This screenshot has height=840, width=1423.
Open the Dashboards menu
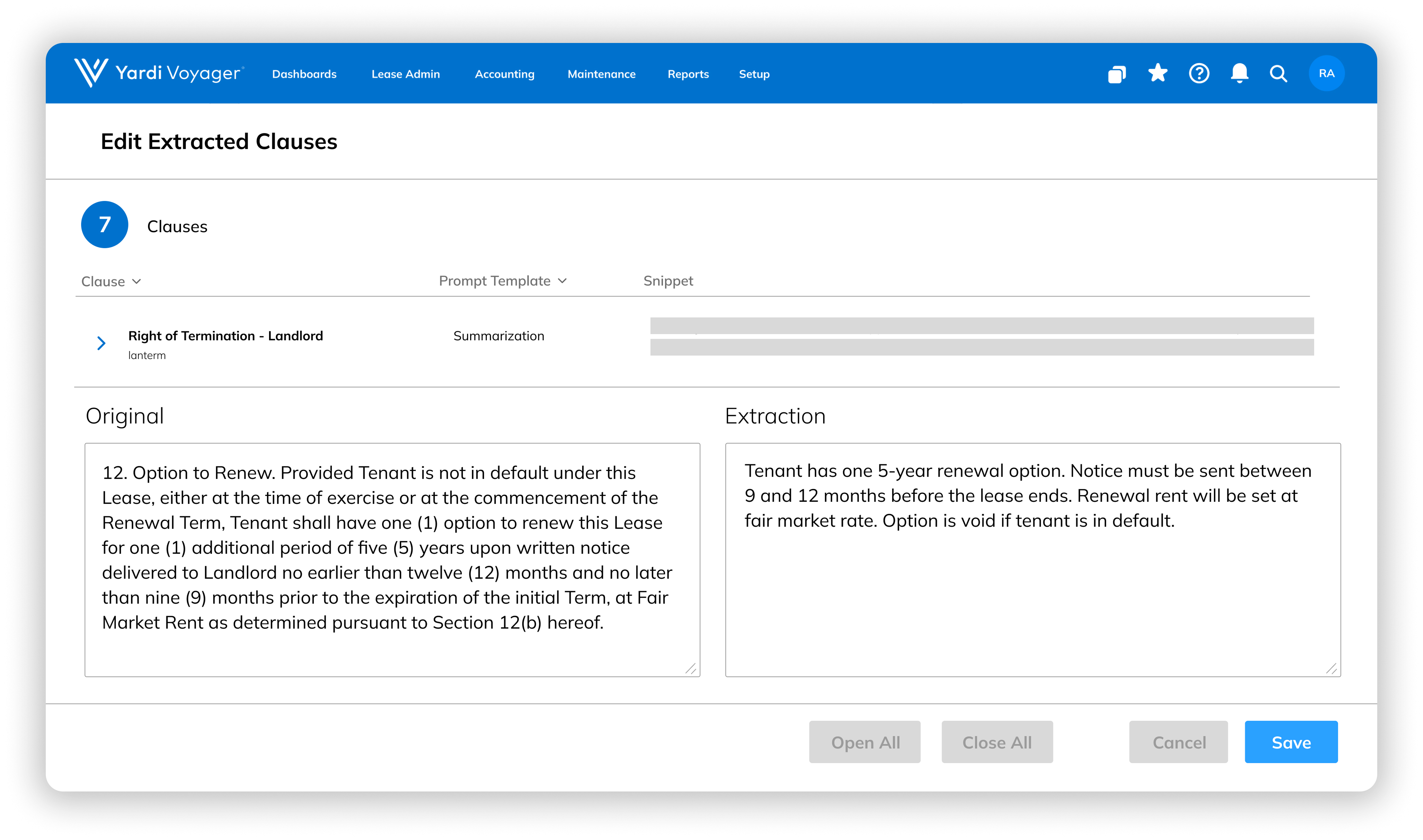[x=304, y=74]
